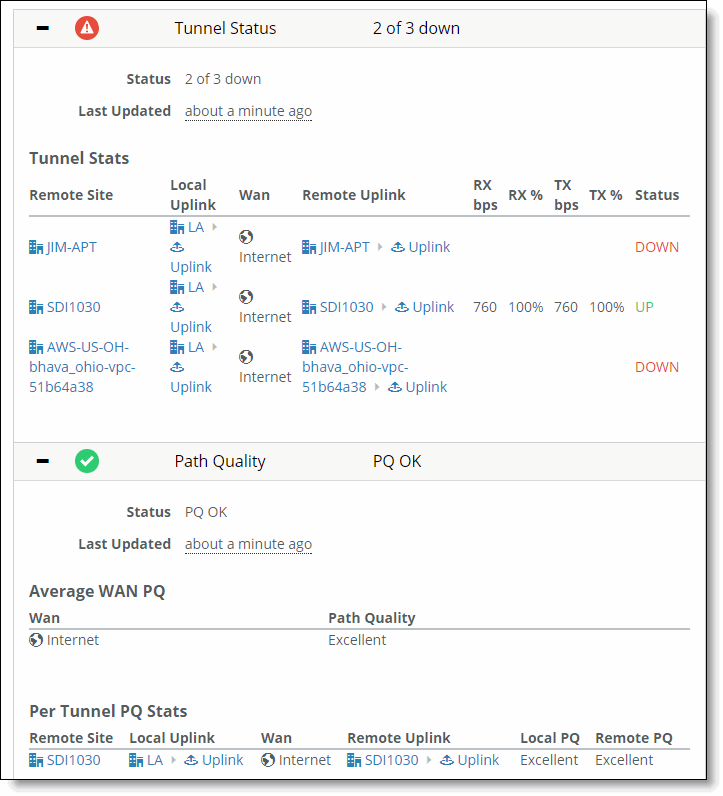Click the red alert icon beside Tunnel Status
Image resolution: width=723 pixels, height=796 pixels.
(x=87, y=28)
